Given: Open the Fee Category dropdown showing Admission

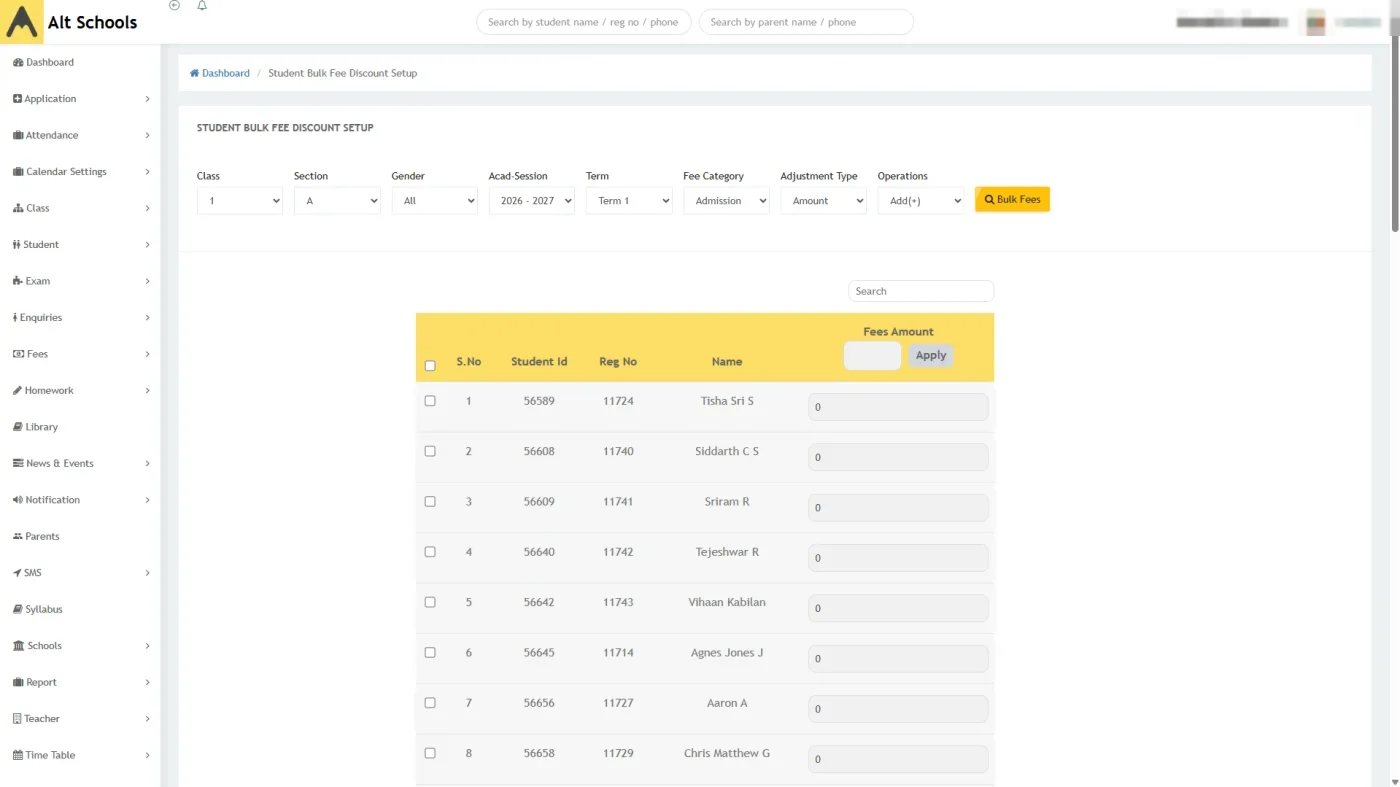Looking at the screenshot, I should pyautogui.click(x=726, y=201).
